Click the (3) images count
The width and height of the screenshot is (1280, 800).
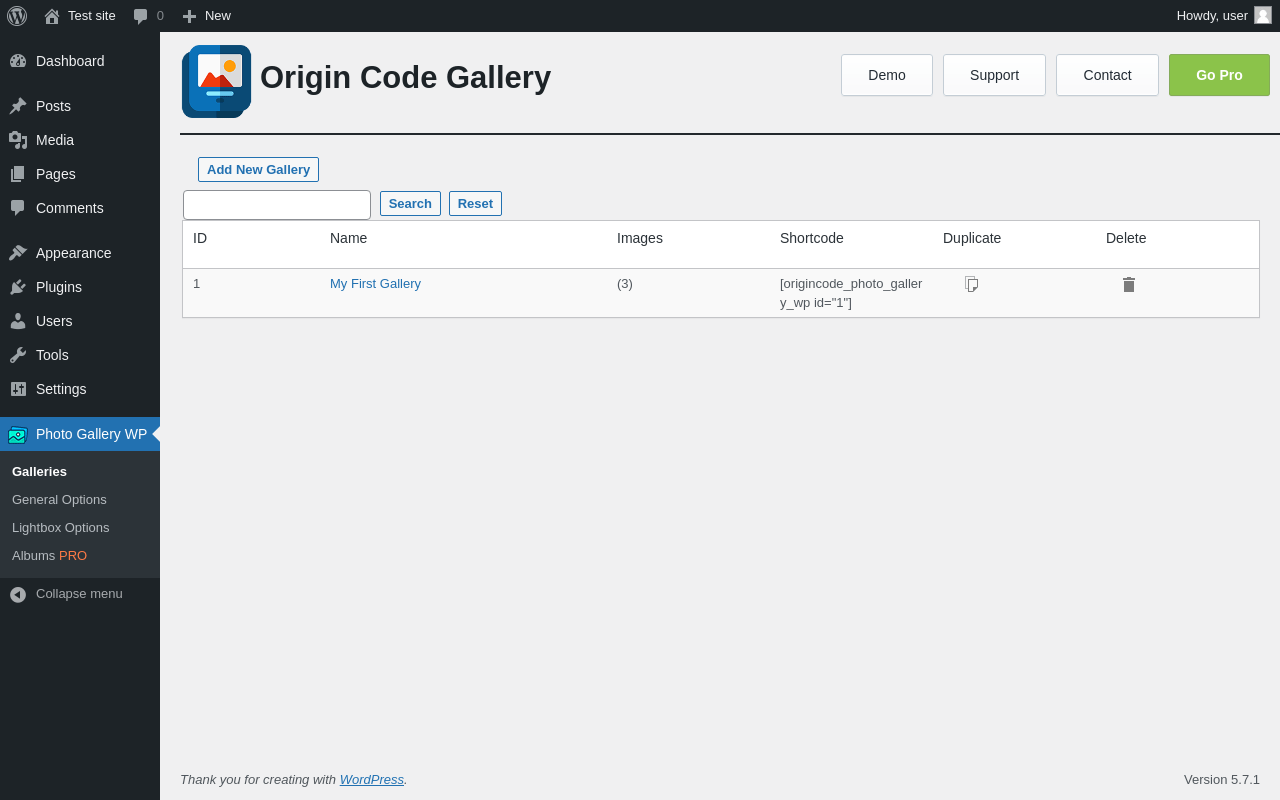pos(625,284)
